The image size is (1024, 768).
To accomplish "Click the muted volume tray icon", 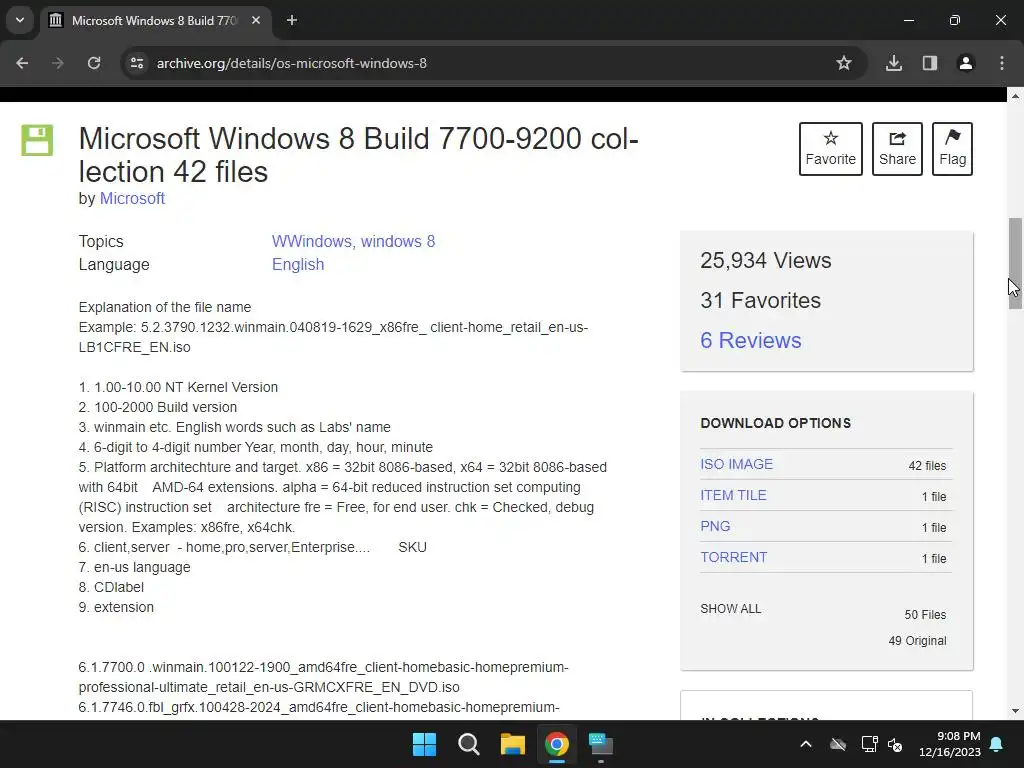I will (x=895, y=744).
